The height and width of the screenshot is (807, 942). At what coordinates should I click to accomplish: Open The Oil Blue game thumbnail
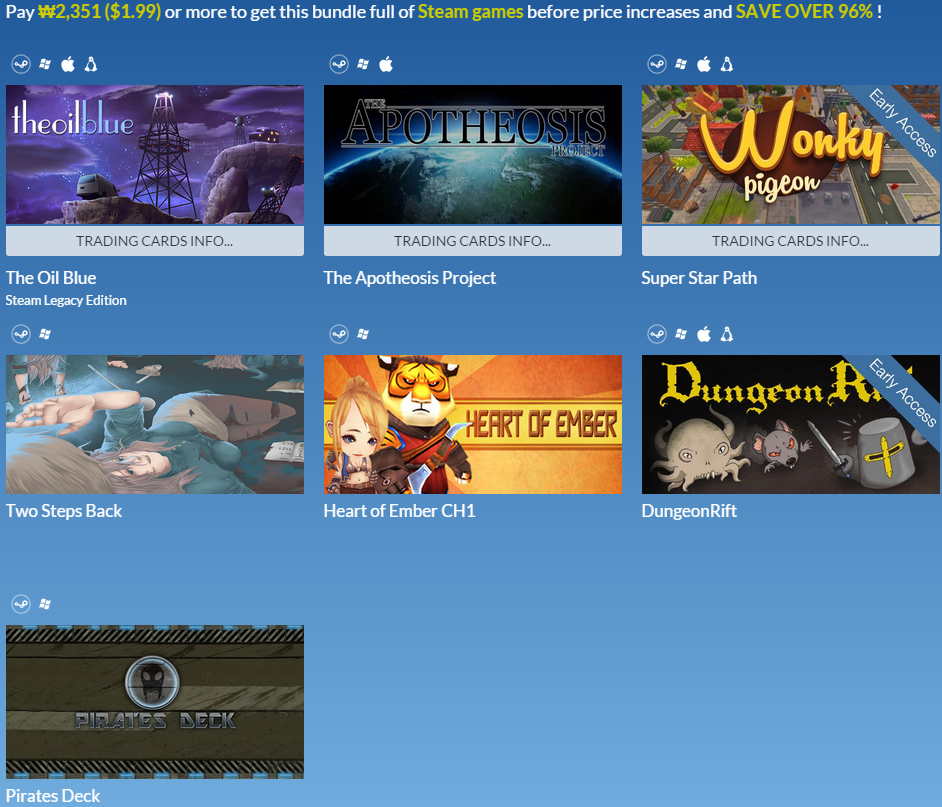(155, 154)
